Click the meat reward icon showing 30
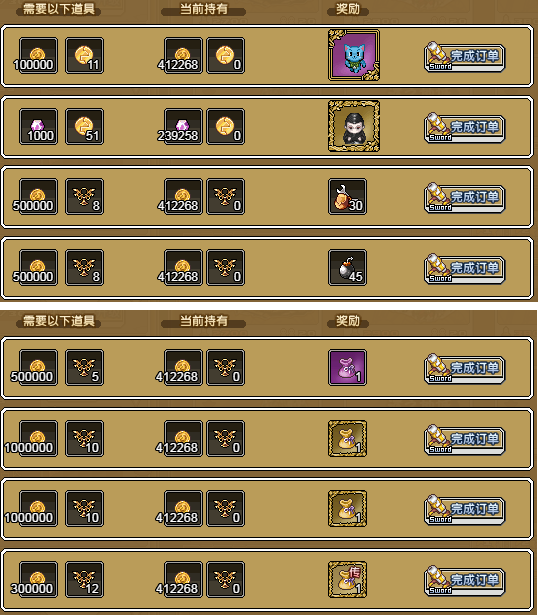Viewport: 539px width, 615px height. (x=348, y=197)
